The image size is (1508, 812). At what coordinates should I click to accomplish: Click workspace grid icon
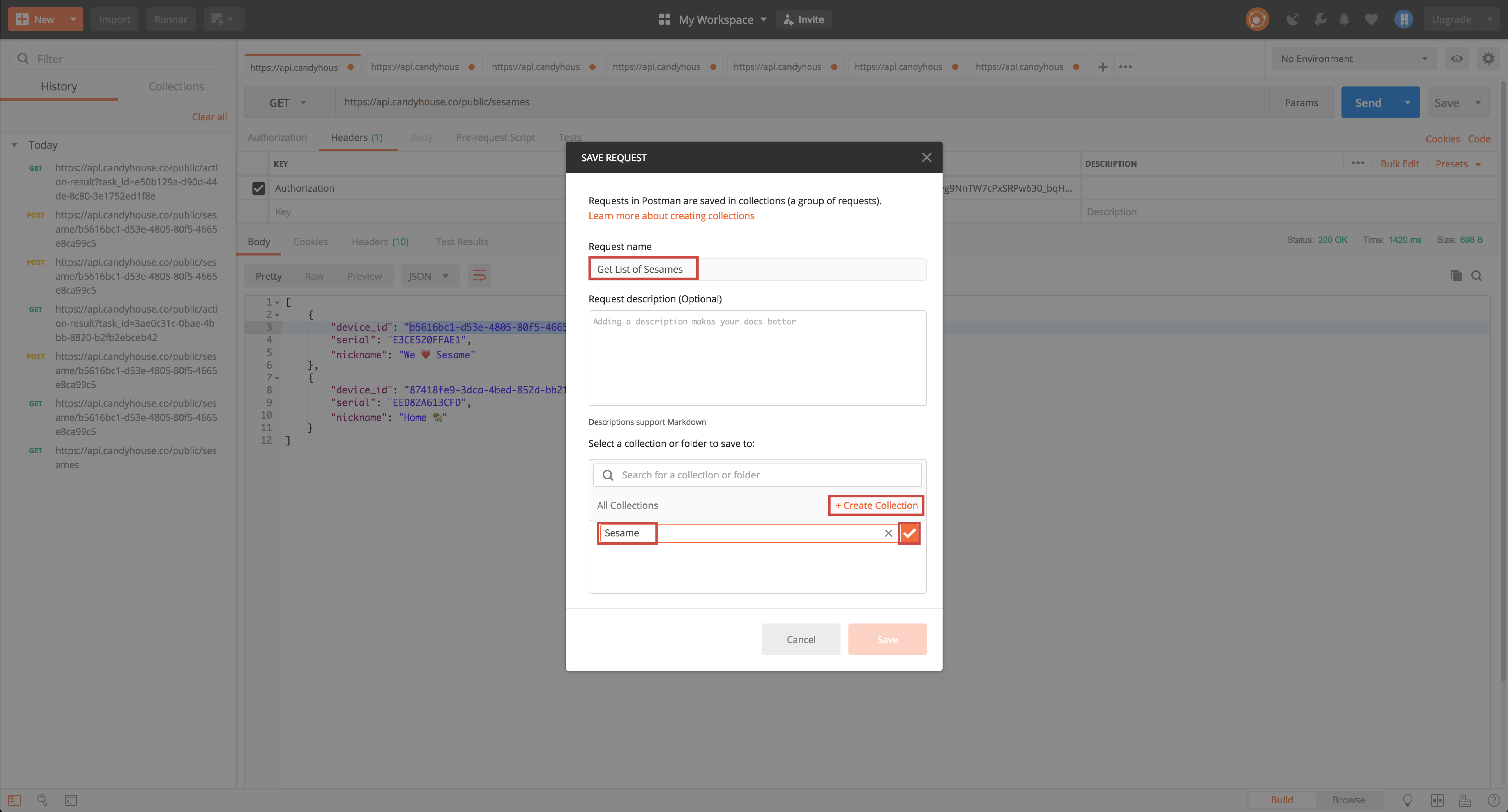[x=664, y=19]
